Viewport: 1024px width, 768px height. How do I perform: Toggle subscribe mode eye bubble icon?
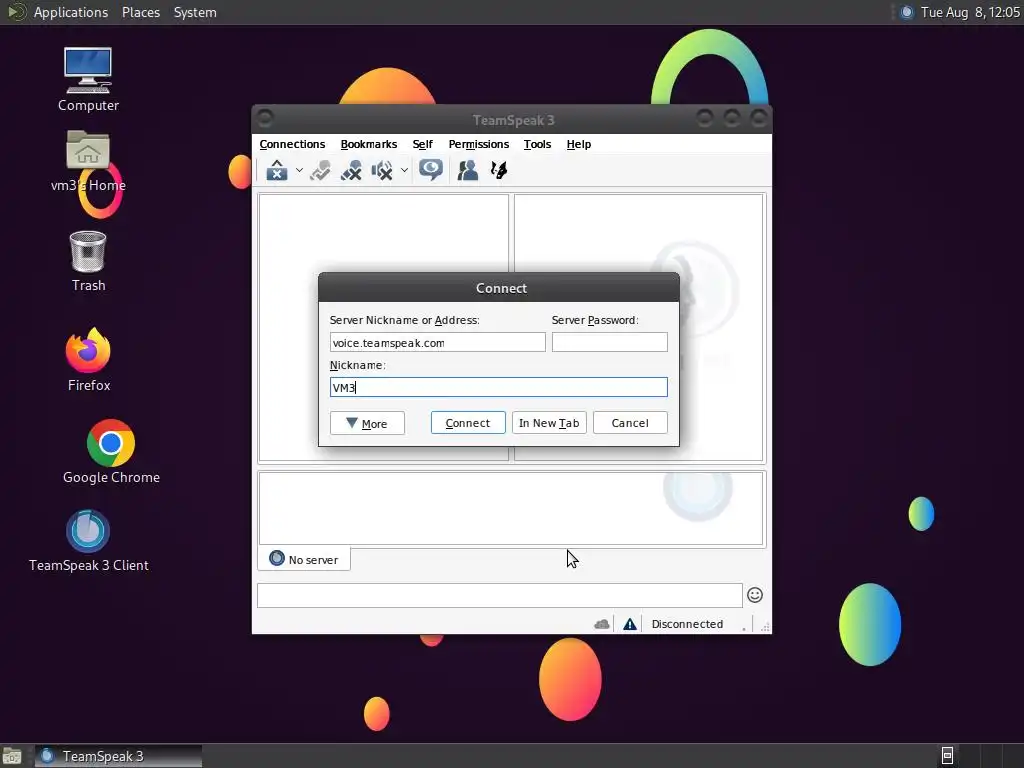(430, 170)
